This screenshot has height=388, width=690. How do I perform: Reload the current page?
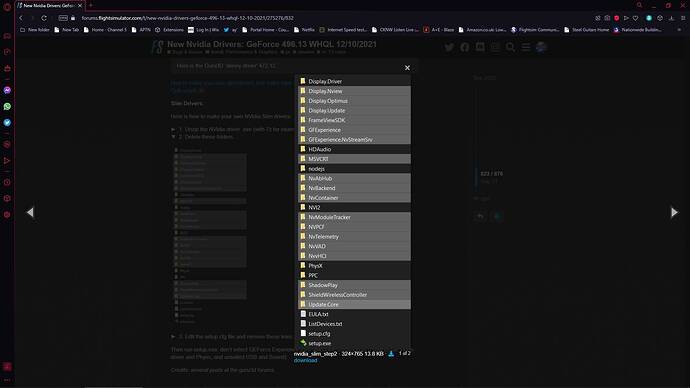coord(44,18)
